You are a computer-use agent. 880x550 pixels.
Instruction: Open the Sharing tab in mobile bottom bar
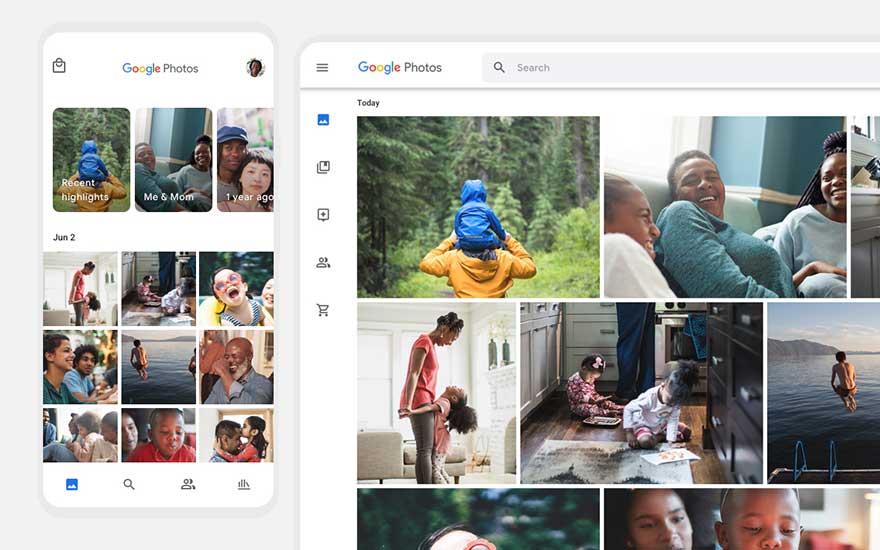click(x=188, y=484)
